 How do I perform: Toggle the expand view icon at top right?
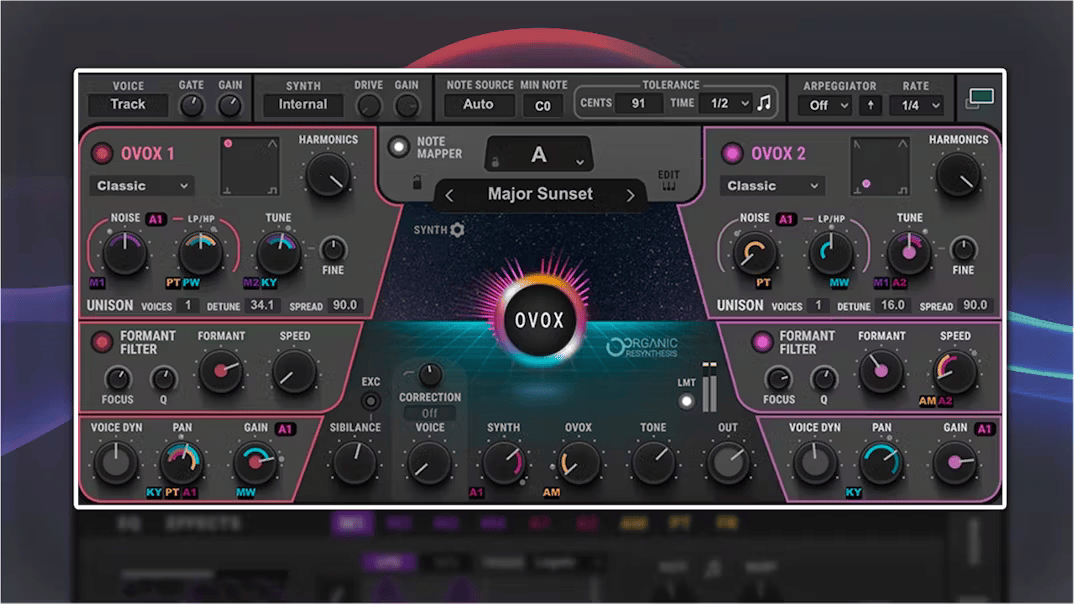pos(980,98)
